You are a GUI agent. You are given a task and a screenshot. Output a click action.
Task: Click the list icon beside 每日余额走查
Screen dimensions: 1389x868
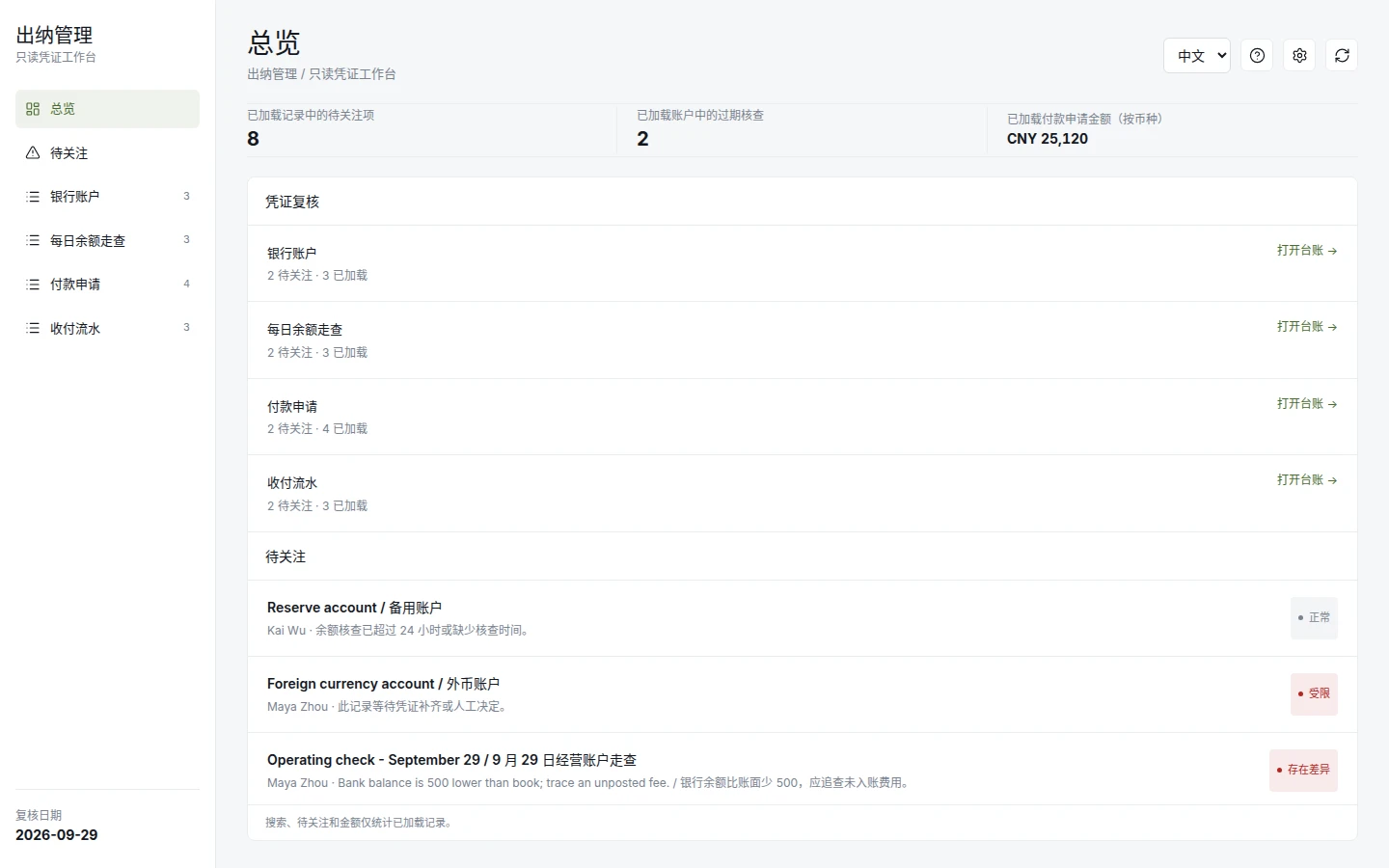click(x=33, y=240)
